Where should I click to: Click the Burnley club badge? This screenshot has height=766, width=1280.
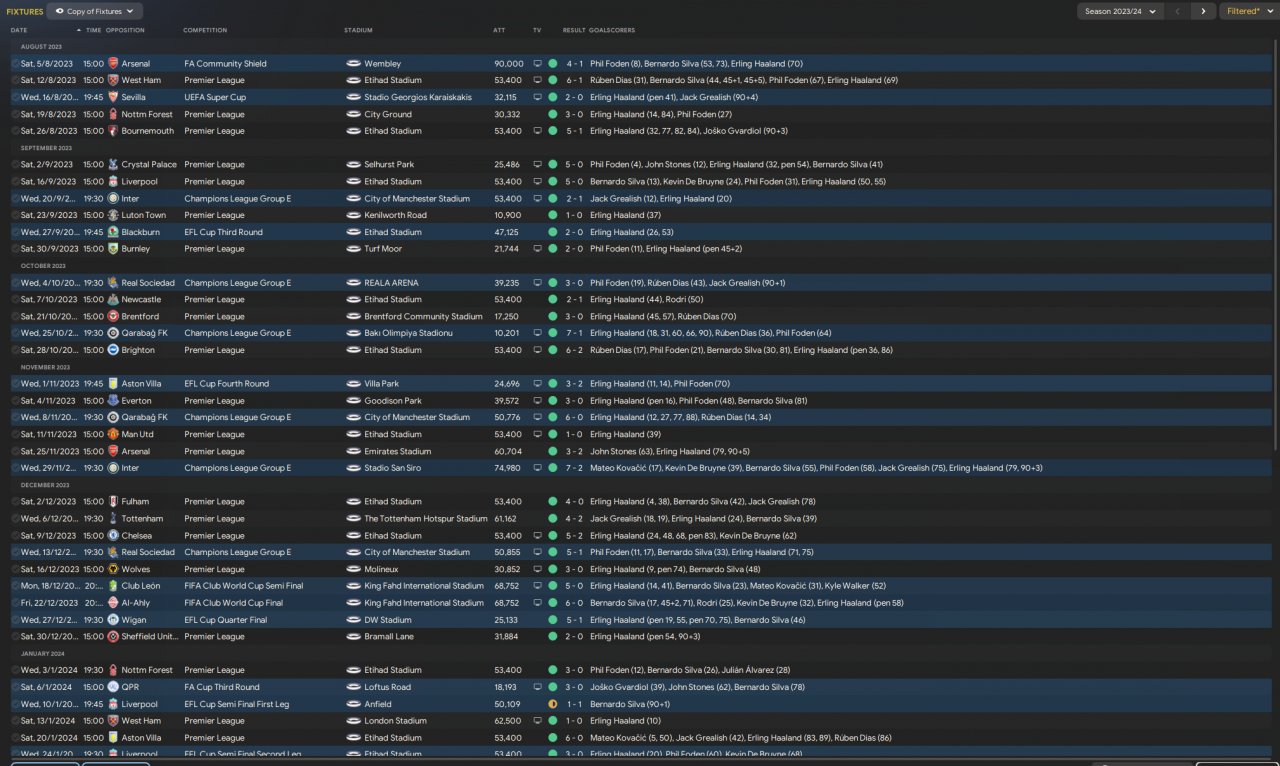[113, 249]
